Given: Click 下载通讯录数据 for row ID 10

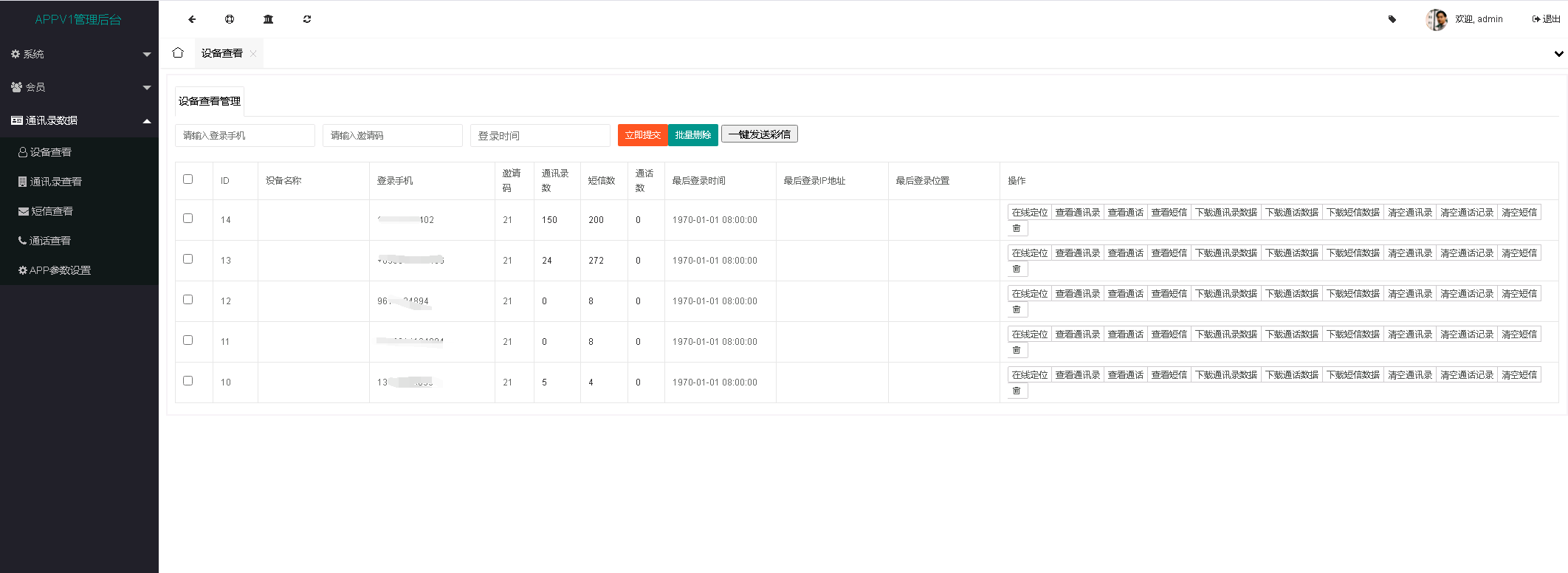Looking at the screenshot, I should coord(1225,375).
